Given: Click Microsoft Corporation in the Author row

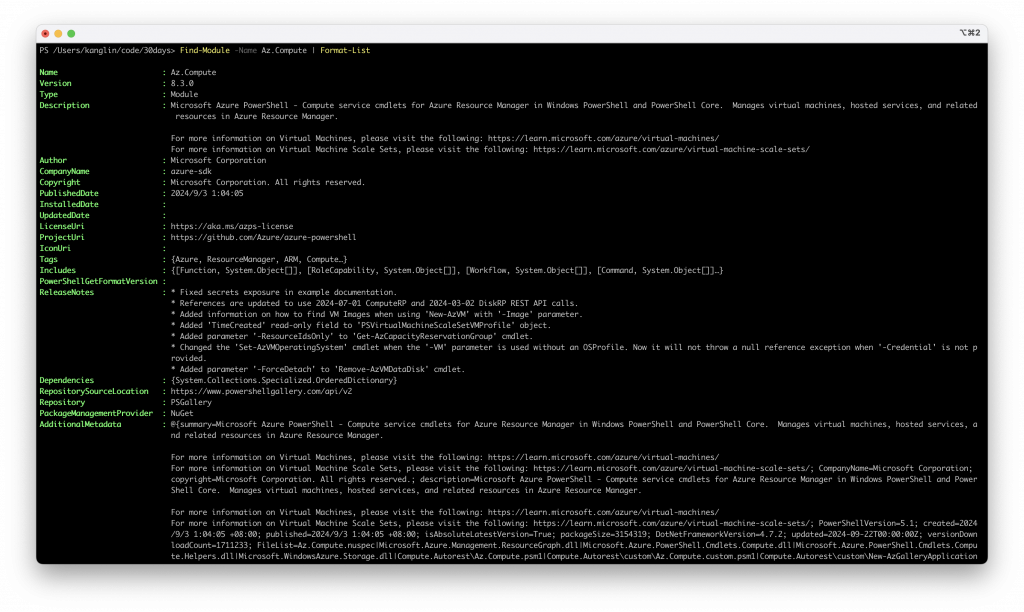Looking at the screenshot, I should click(x=218, y=160).
